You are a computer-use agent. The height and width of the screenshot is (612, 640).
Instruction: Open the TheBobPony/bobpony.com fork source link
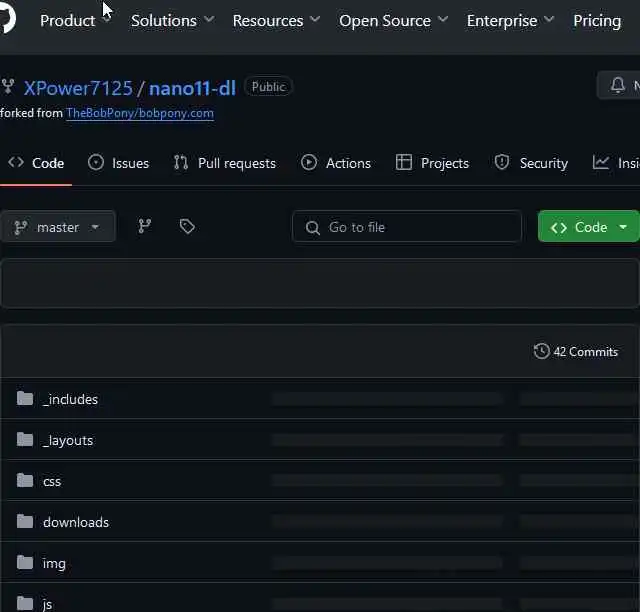[140, 113]
